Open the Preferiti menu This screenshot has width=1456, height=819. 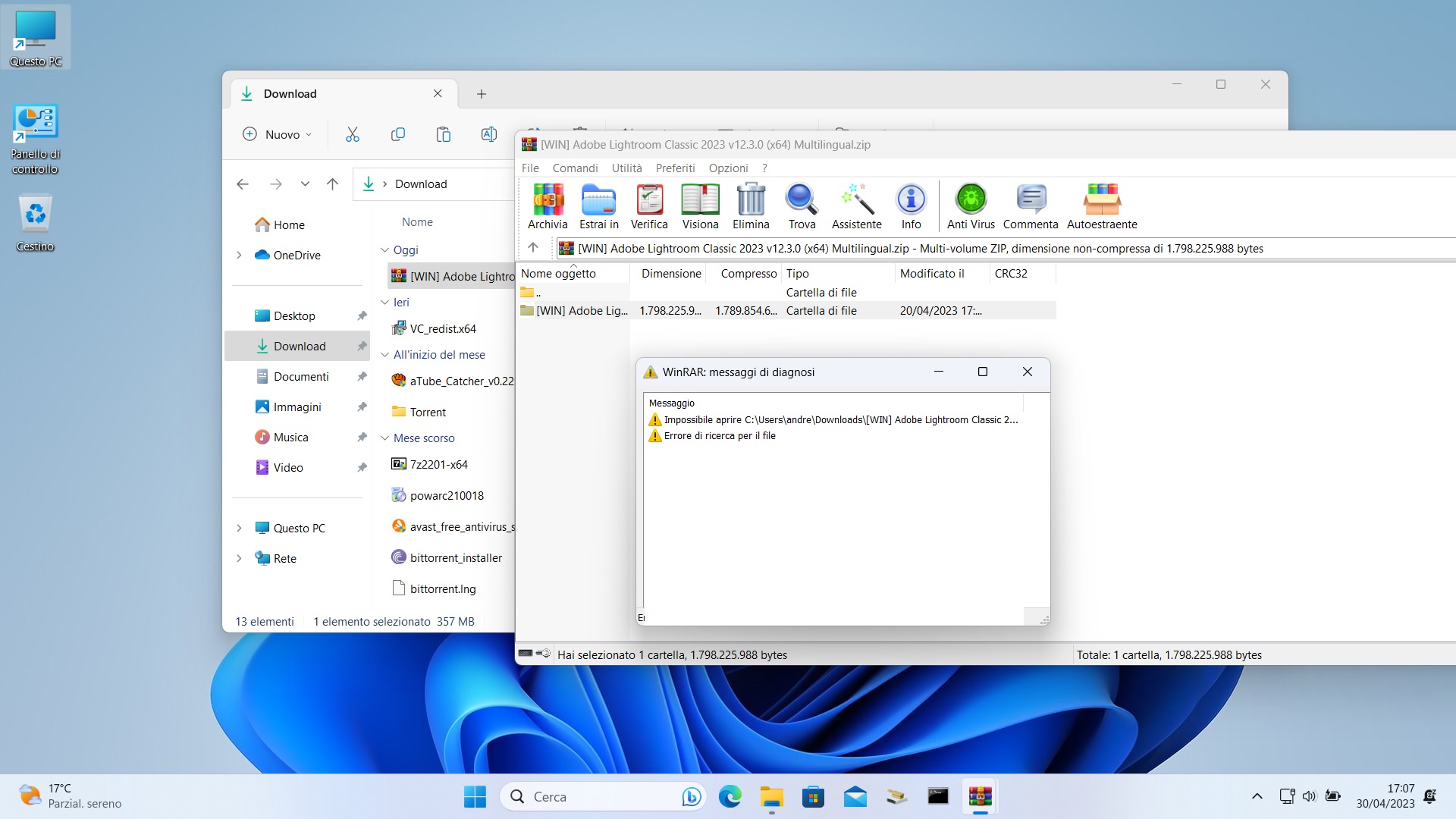click(x=675, y=168)
